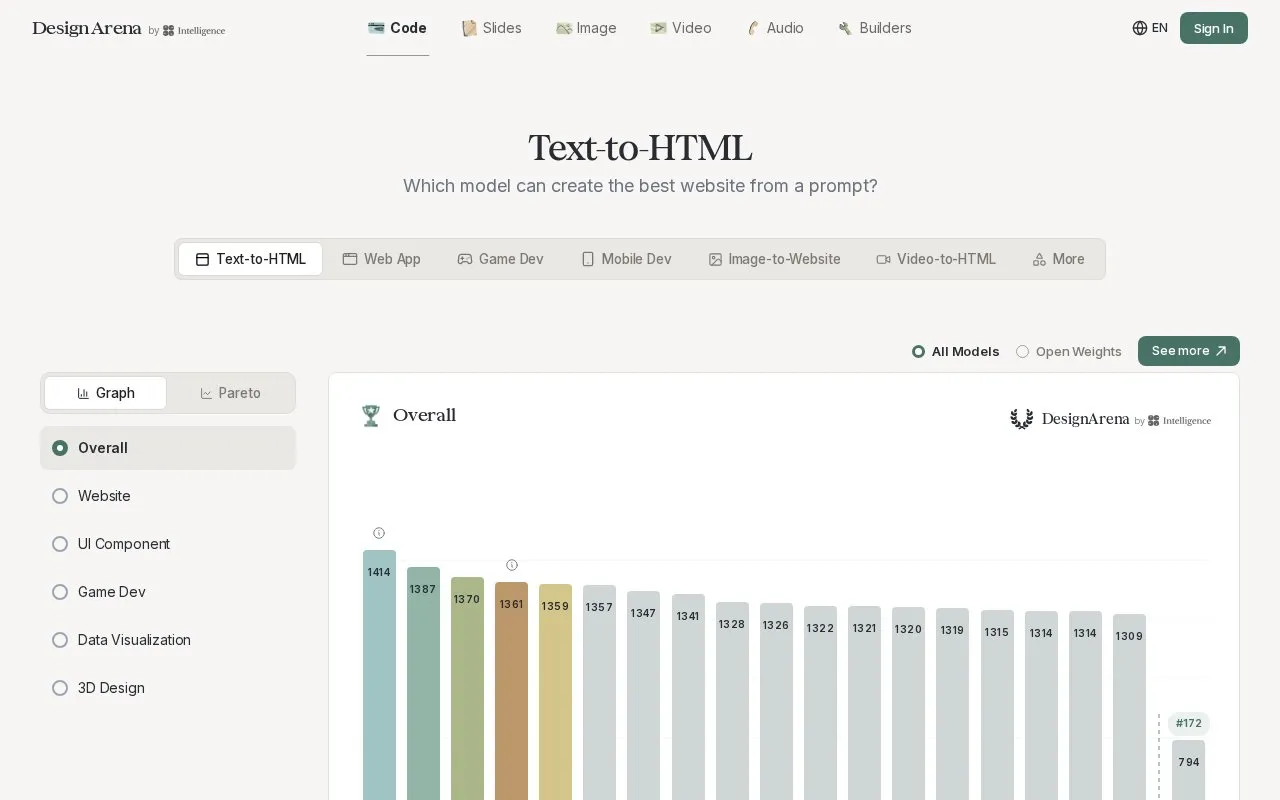Go to the Builders navigation section

pos(874,28)
